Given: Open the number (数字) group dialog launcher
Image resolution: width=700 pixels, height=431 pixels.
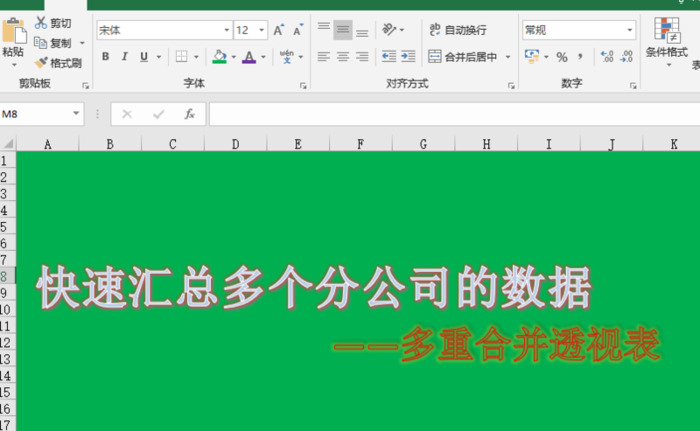Looking at the screenshot, I should point(633,85).
